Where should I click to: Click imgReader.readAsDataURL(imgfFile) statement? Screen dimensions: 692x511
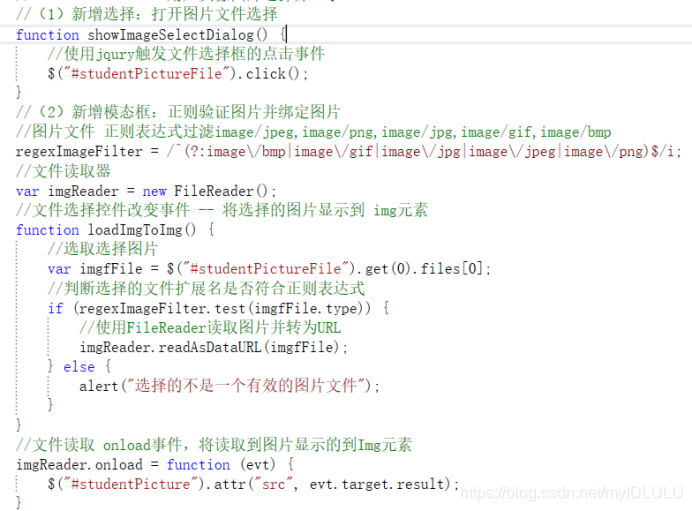coord(214,347)
